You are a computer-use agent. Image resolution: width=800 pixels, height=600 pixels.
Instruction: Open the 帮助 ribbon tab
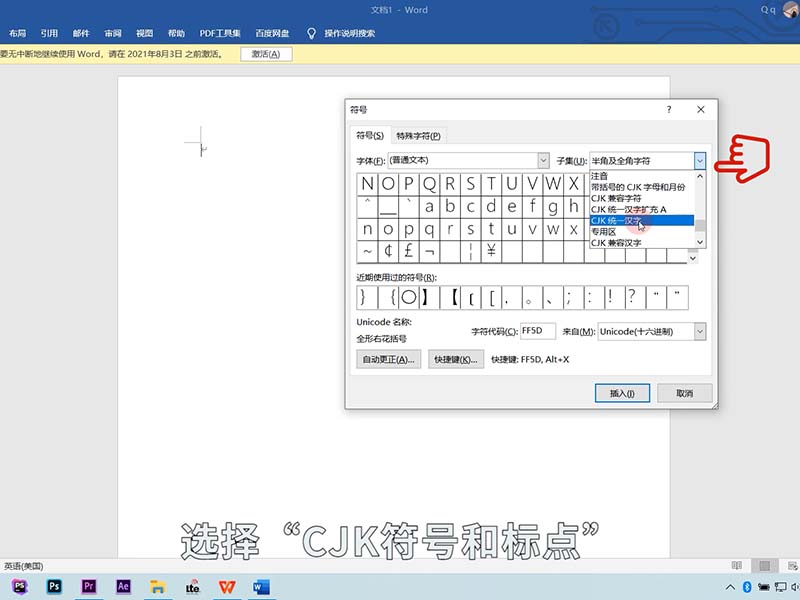click(x=176, y=34)
